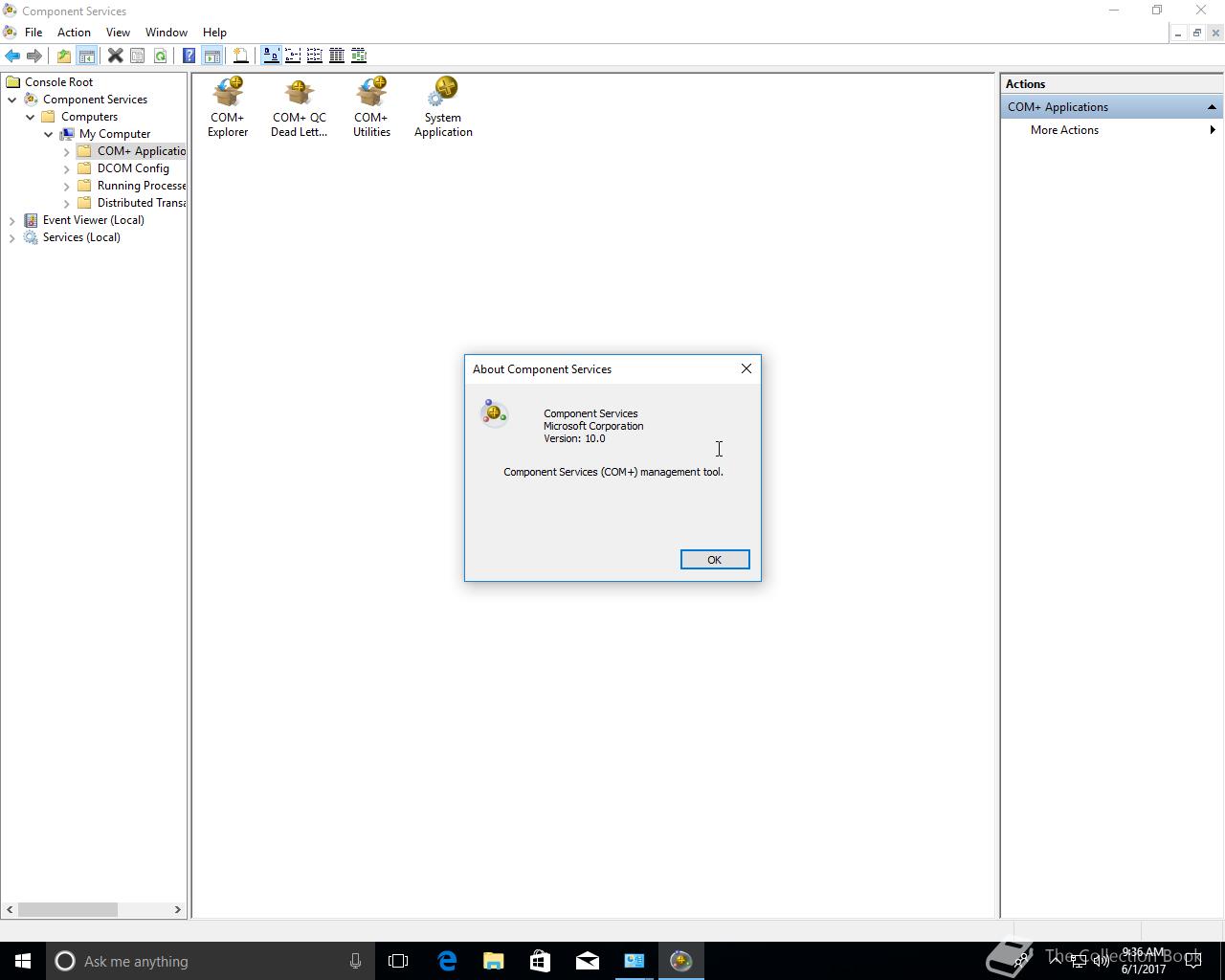Expand the Event Viewer (Local) node
Image resolution: width=1225 pixels, height=980 pixels.
pos(12,220)
